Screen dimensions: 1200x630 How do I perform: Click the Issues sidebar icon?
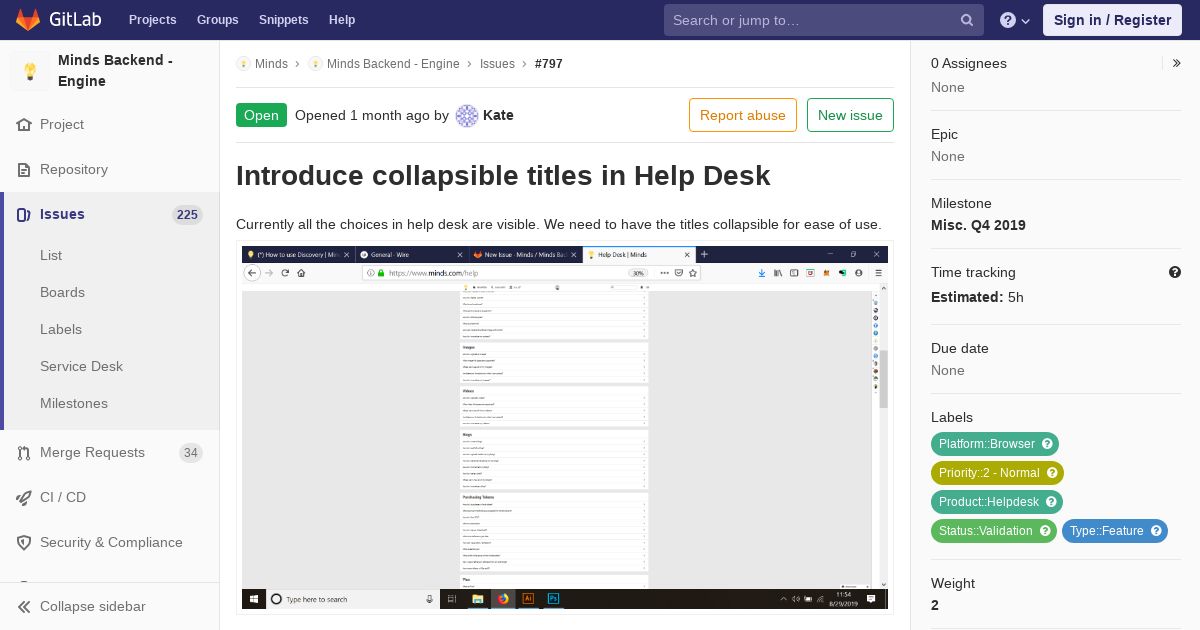24,215
